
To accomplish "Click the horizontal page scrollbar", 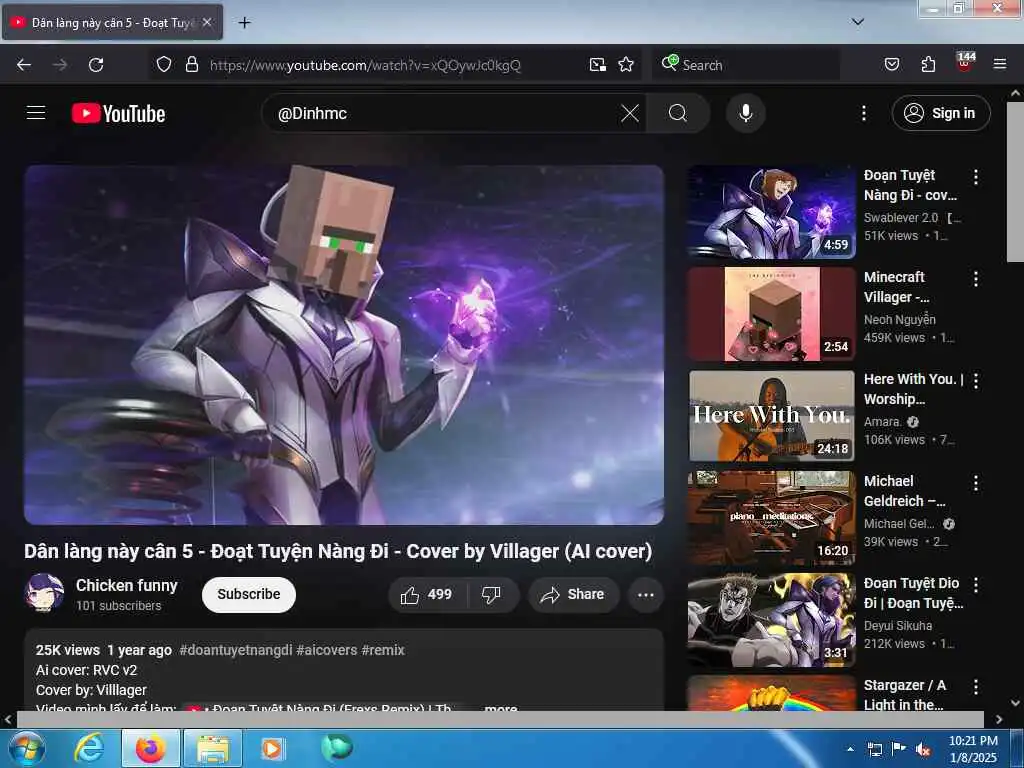I will click(x=500, y=720).
